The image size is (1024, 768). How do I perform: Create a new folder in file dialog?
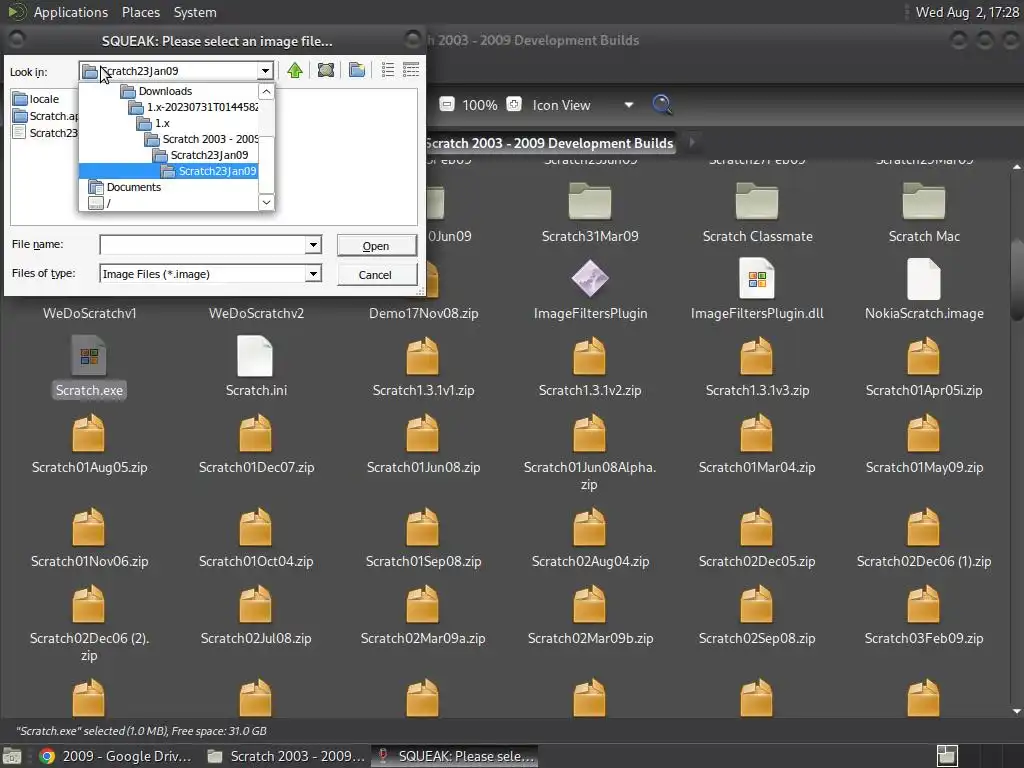tap(357, 70)
